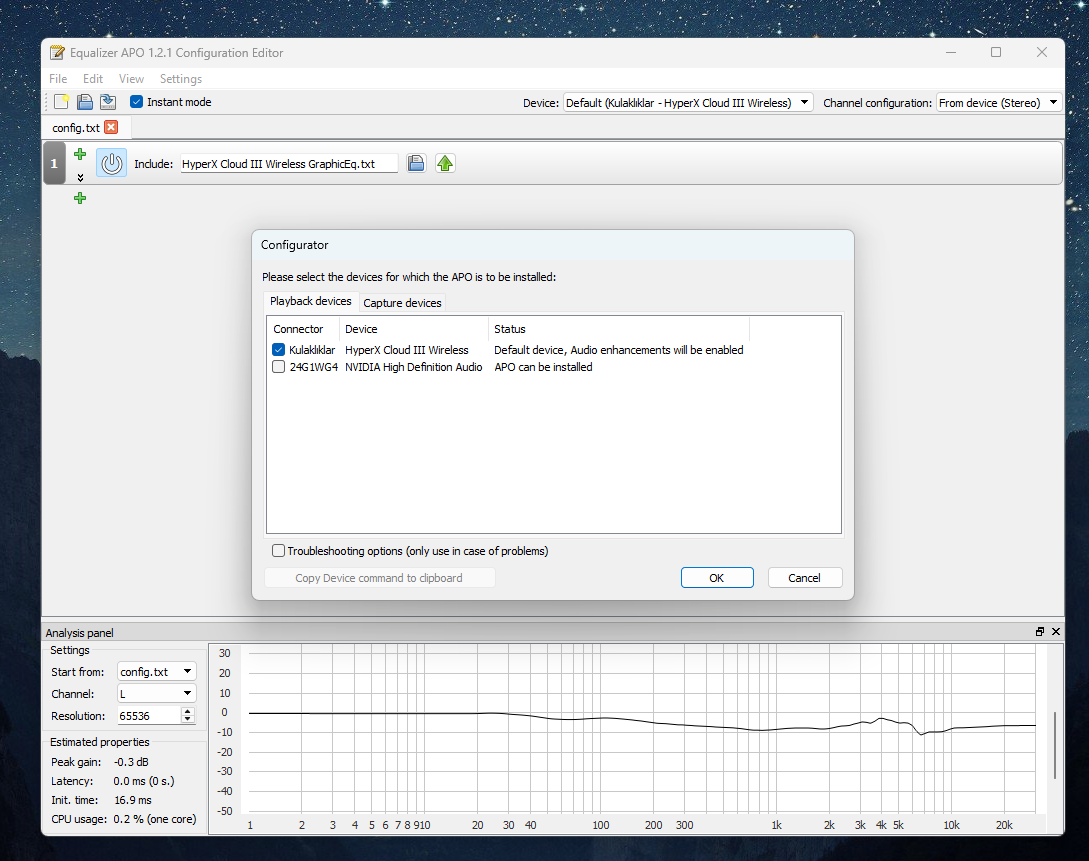Screen dimensions: 1089x861
Task: Click the Peak gain -0.3 dB value
Action: click(x=131, y=762)
